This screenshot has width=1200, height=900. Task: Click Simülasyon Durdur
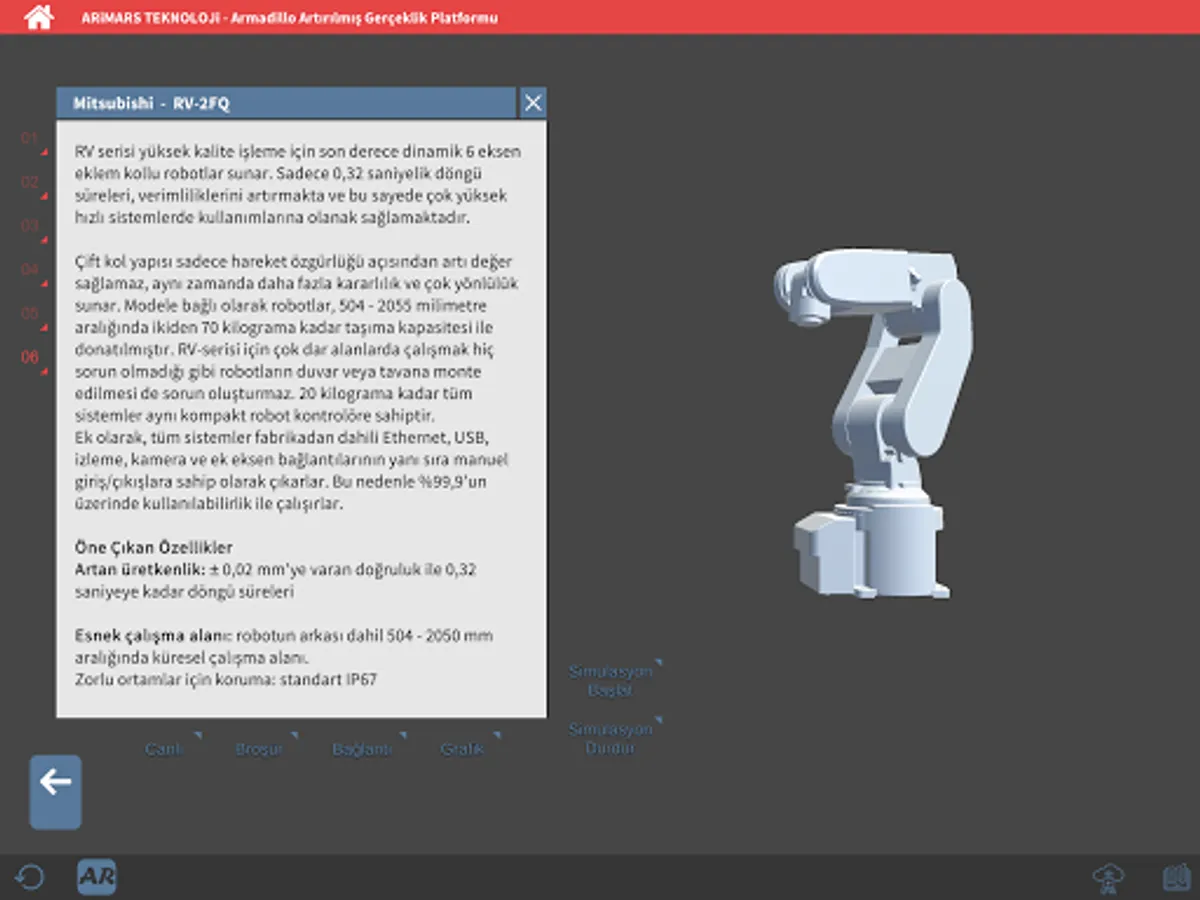coord(613,737)
